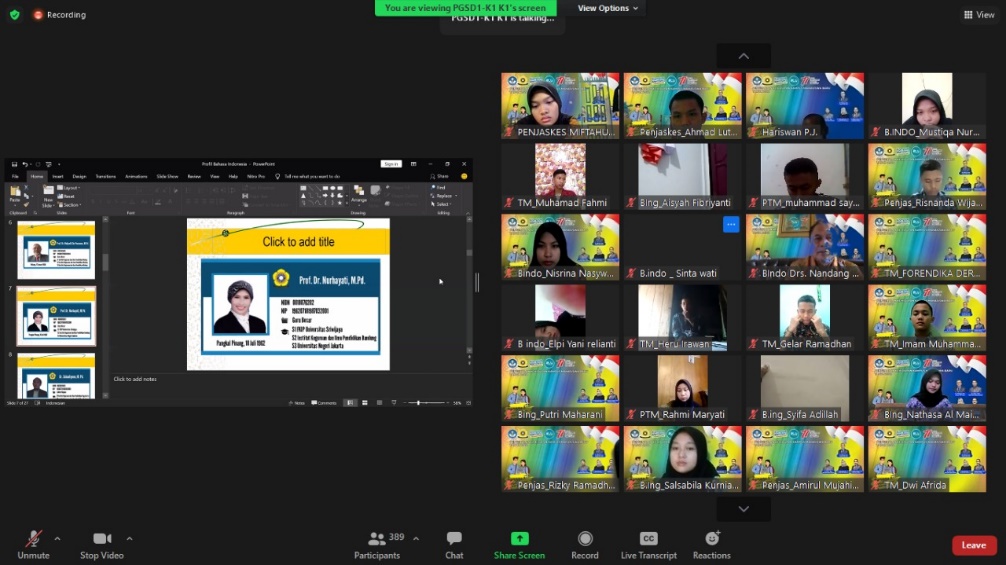
Task: Open the Section dropdown
Action: coord(70,205)
